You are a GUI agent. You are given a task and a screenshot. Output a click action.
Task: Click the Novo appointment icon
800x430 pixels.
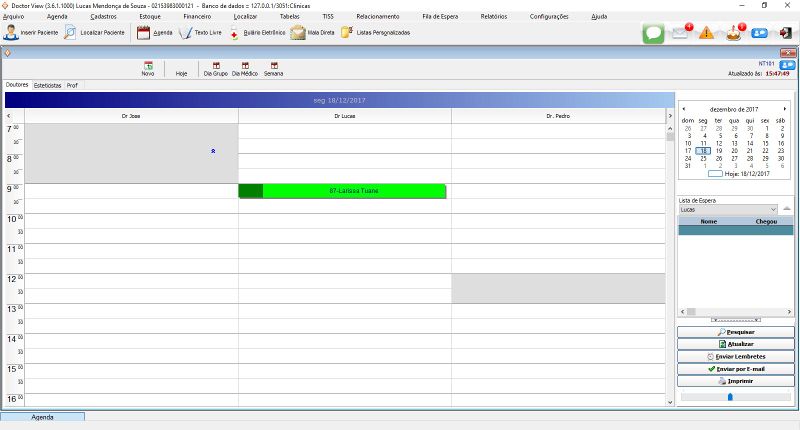tap(148, 68)
